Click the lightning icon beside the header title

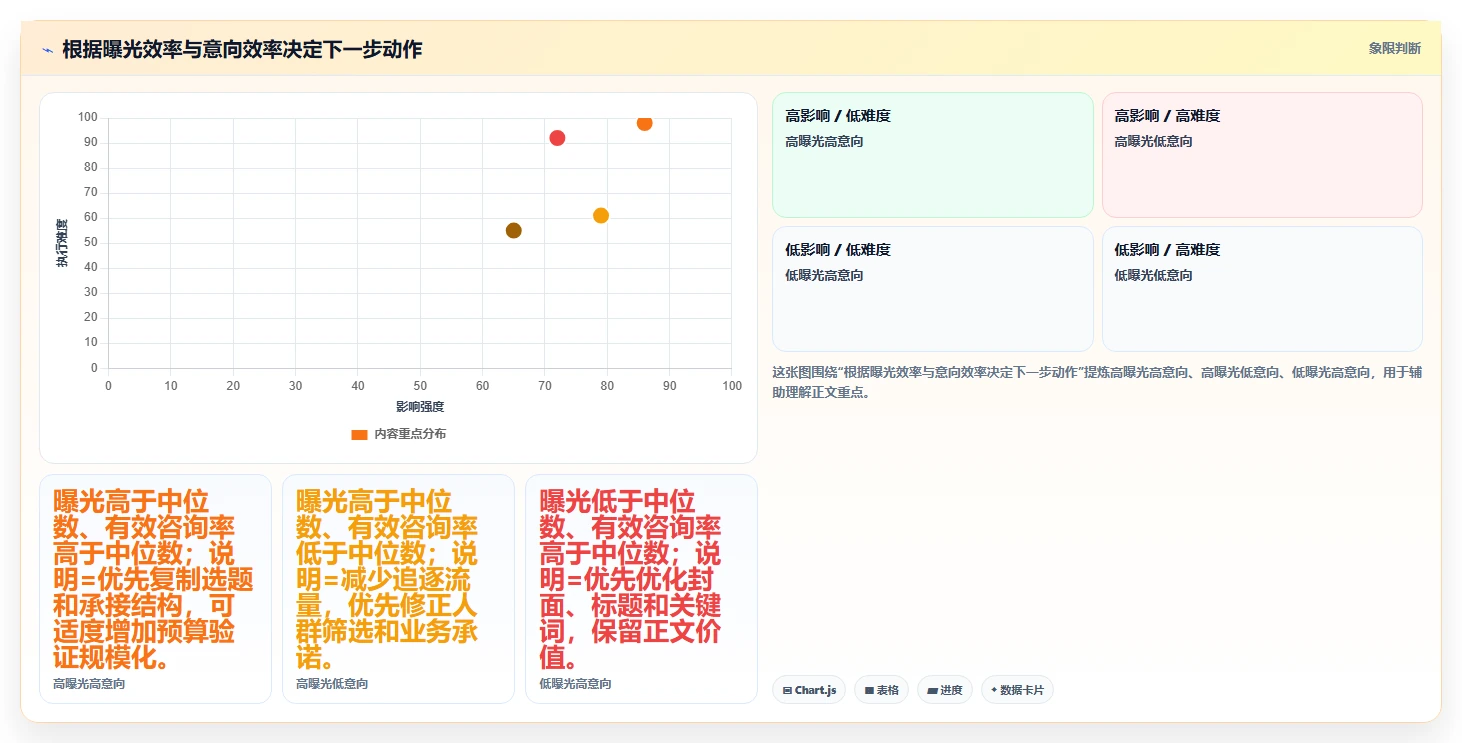click(47, 50)
